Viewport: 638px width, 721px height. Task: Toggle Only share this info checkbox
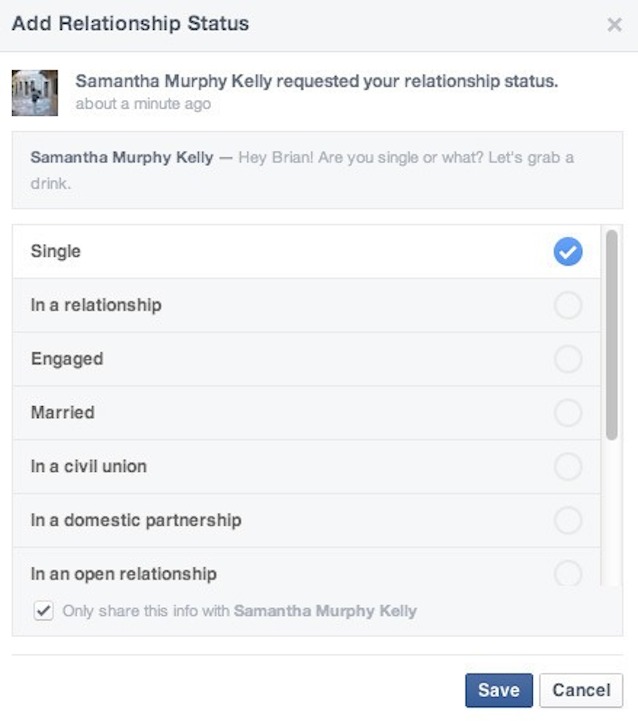[43, 610]
